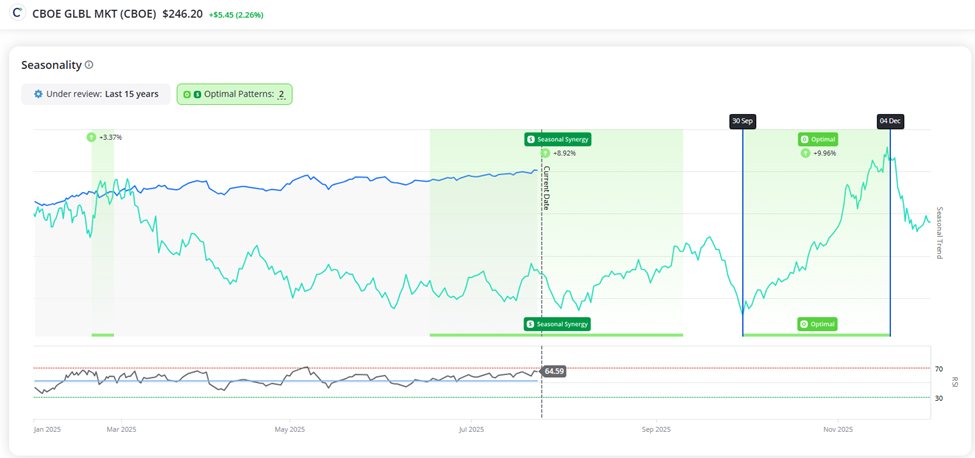Click the top Optimal badge
975x458 pixels.
[x=817, y=139]
